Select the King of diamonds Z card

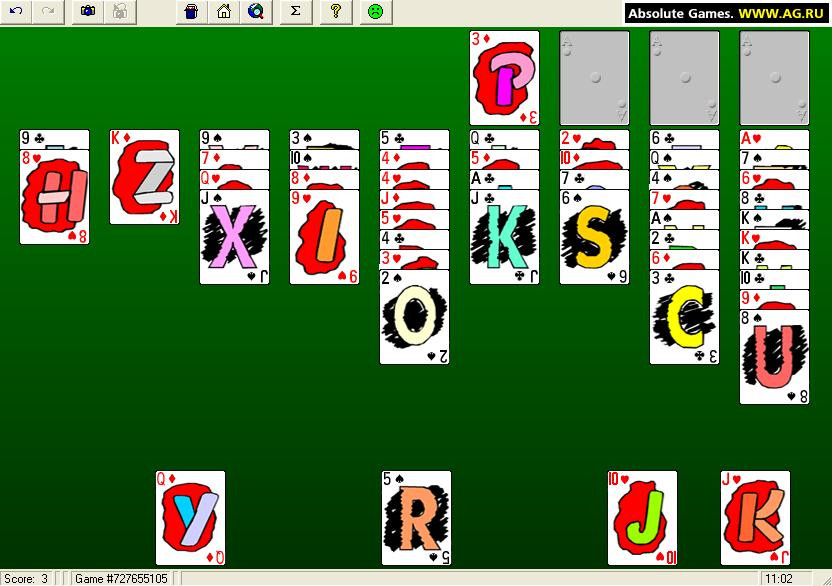(x=144, y=177)
